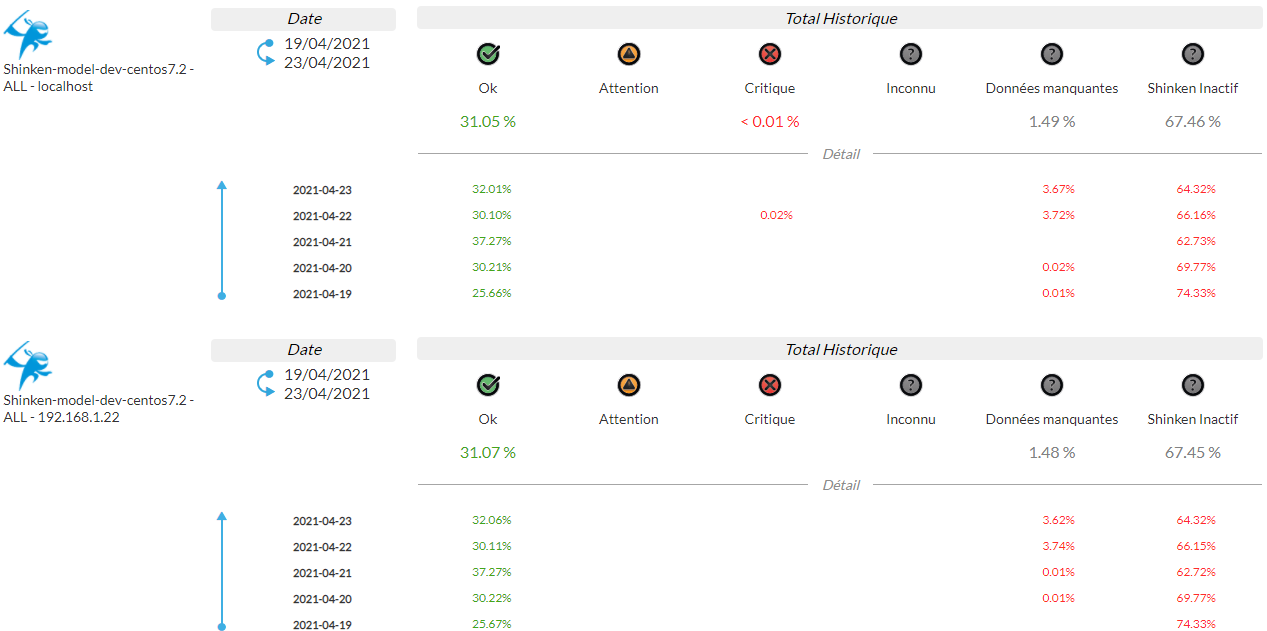The width and height of the screenshot is (1267, 631).
Task: Click the date range arrow icon for localhost
Action: coord(266,53)
